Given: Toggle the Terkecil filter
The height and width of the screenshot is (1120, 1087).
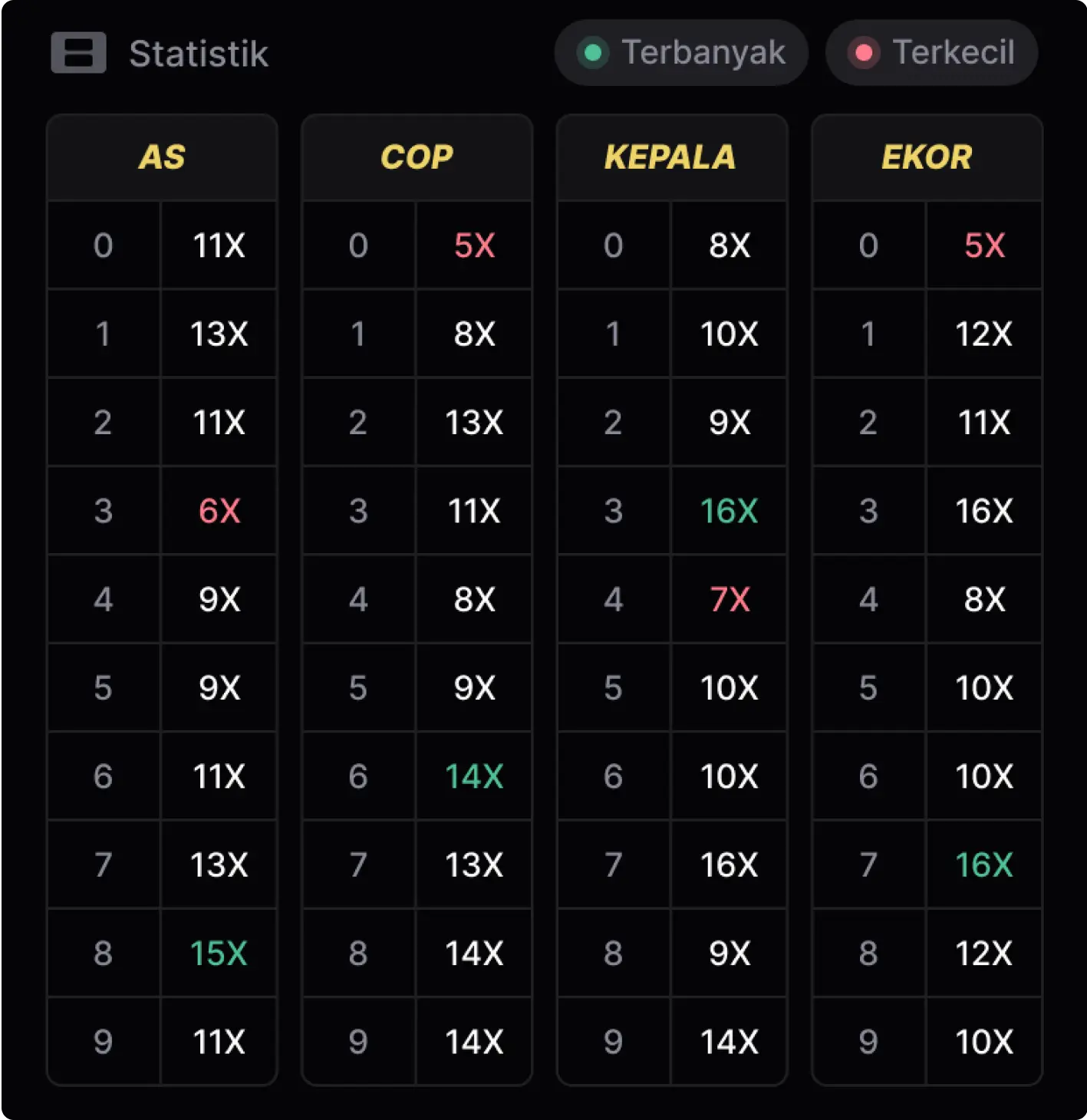Looking at the screenshot, I should coord(931,53).
